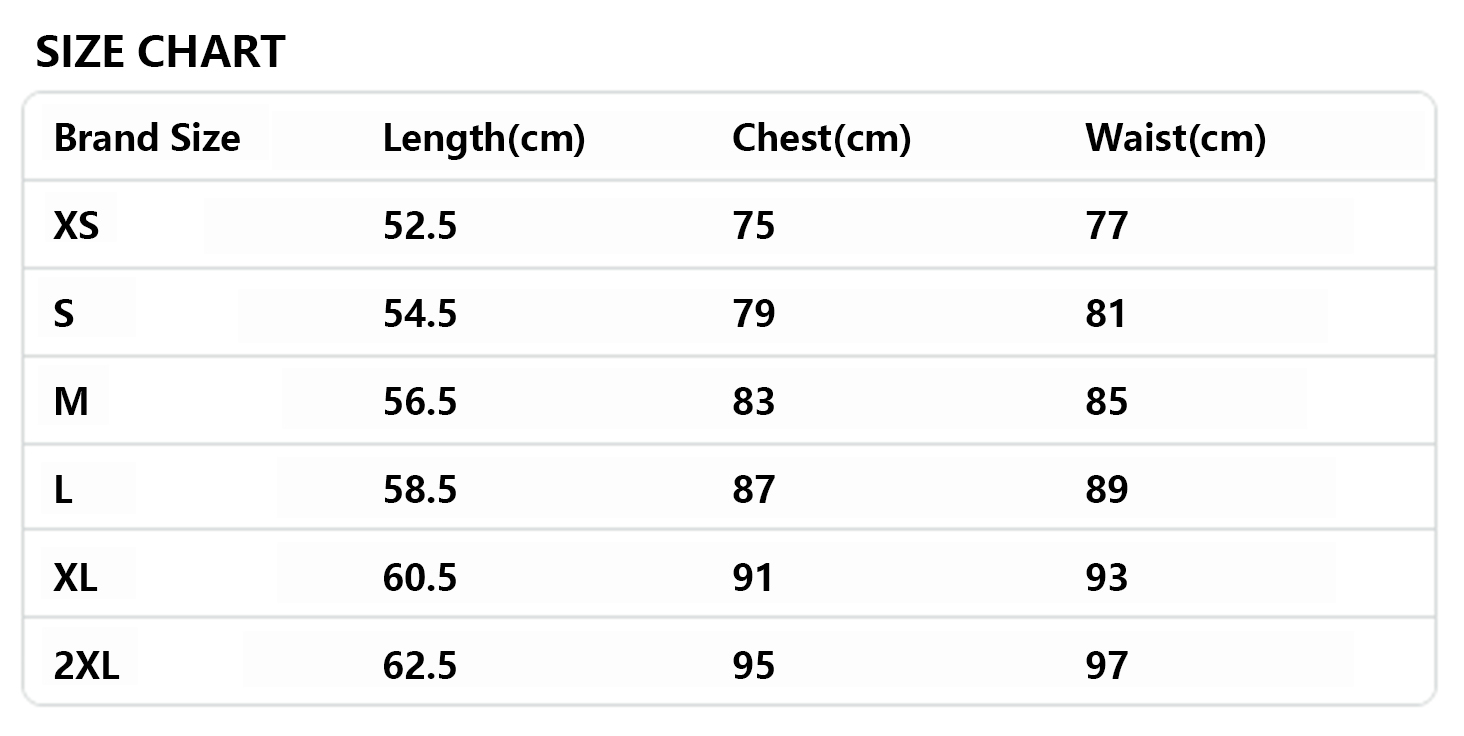This screenshot has height=736, width=1464.
Task: Select chest value 75
Action: tap(753, 226)
